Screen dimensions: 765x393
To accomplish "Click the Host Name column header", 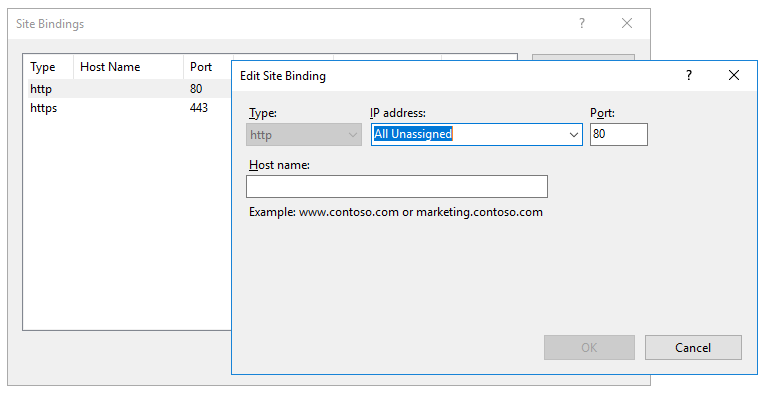I will pyautogui.click(x=128, y=67).
